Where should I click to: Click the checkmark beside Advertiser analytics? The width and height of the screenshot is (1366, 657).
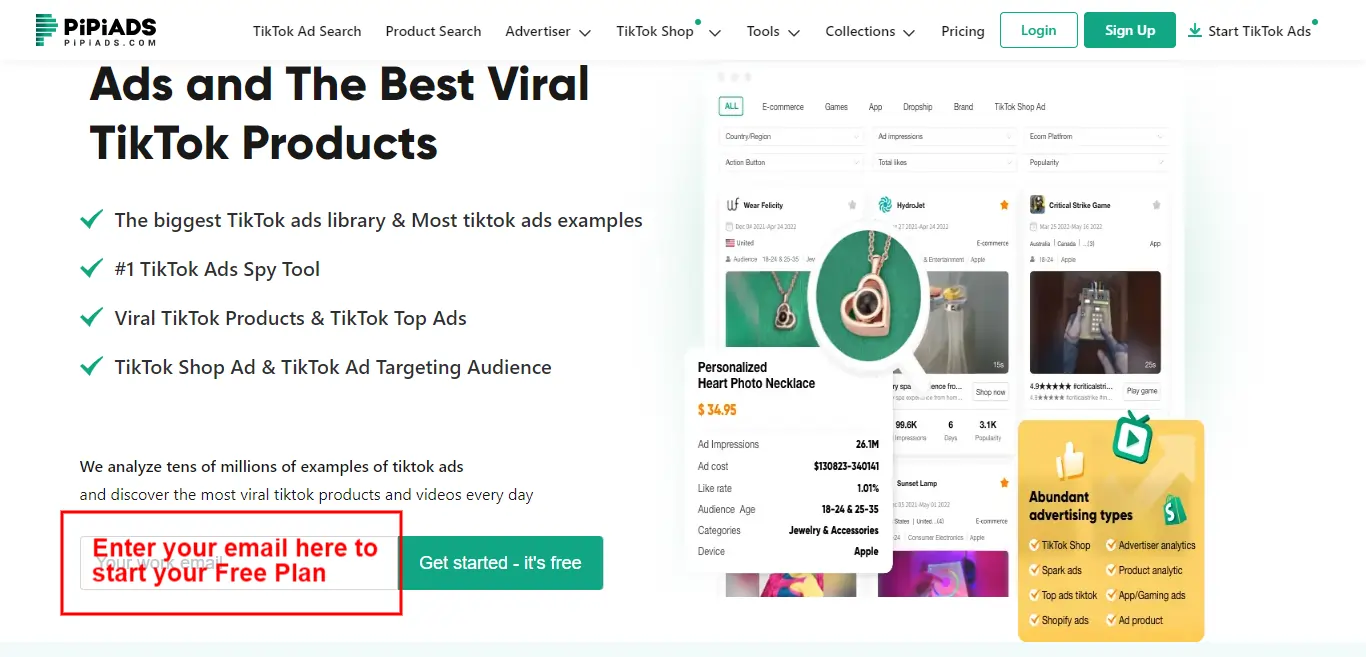pyautogui.click(x=1111, y=545)
